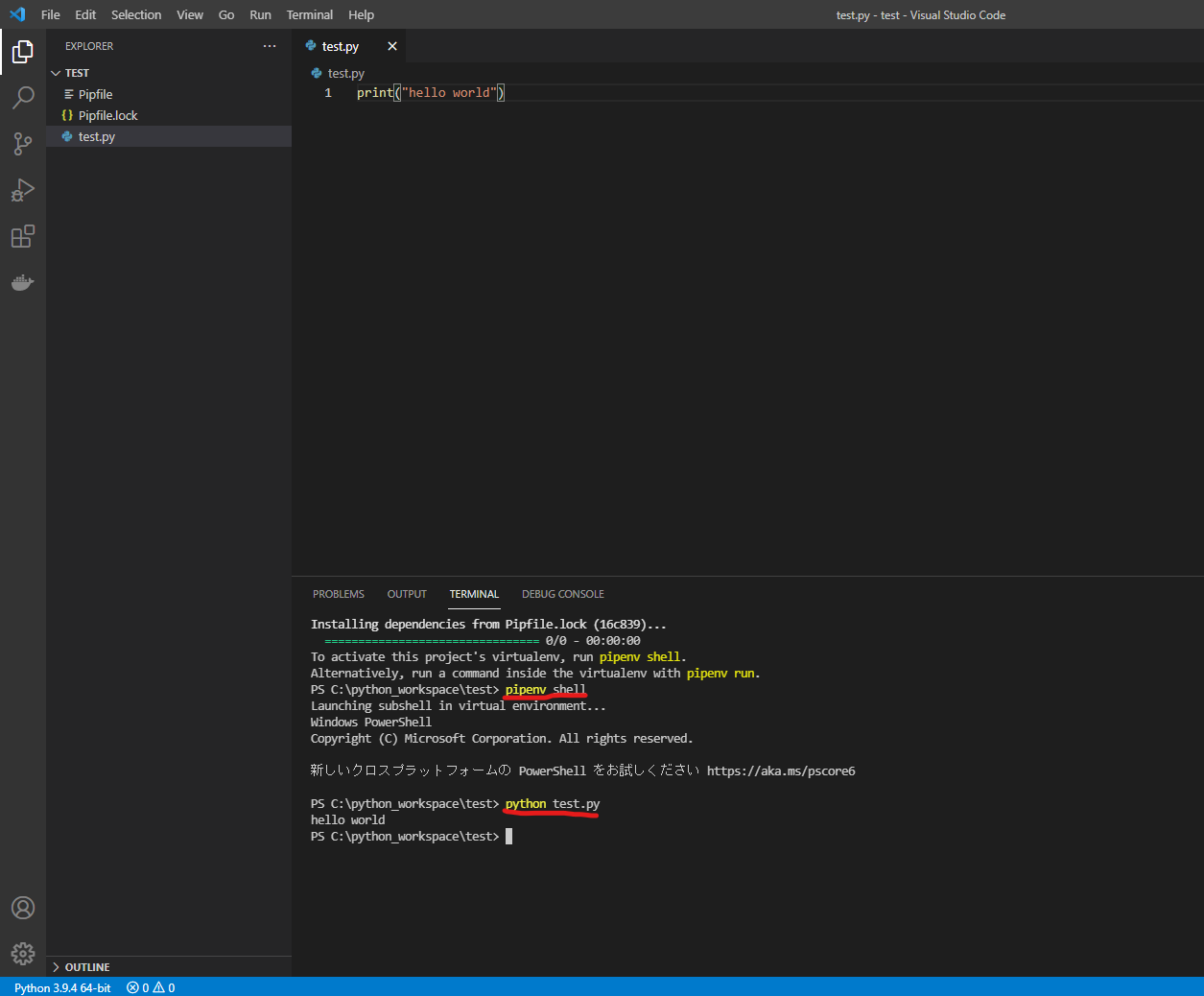Open the Edit menu
This screenshot has width=1204, height=996.
[85, 14]
